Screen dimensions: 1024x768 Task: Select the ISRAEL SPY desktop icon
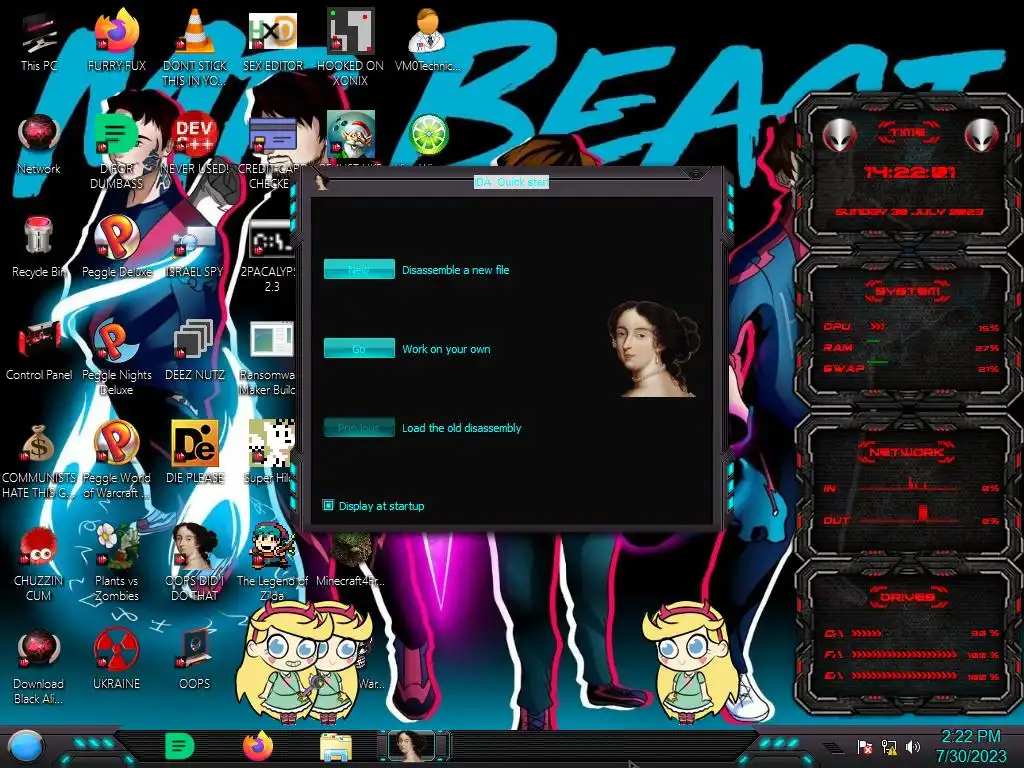point(195,247)
